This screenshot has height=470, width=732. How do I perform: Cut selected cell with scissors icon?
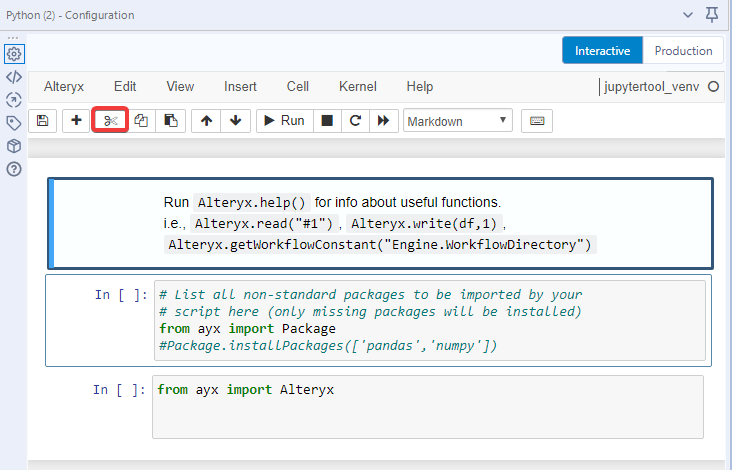[x=110, y=121]
